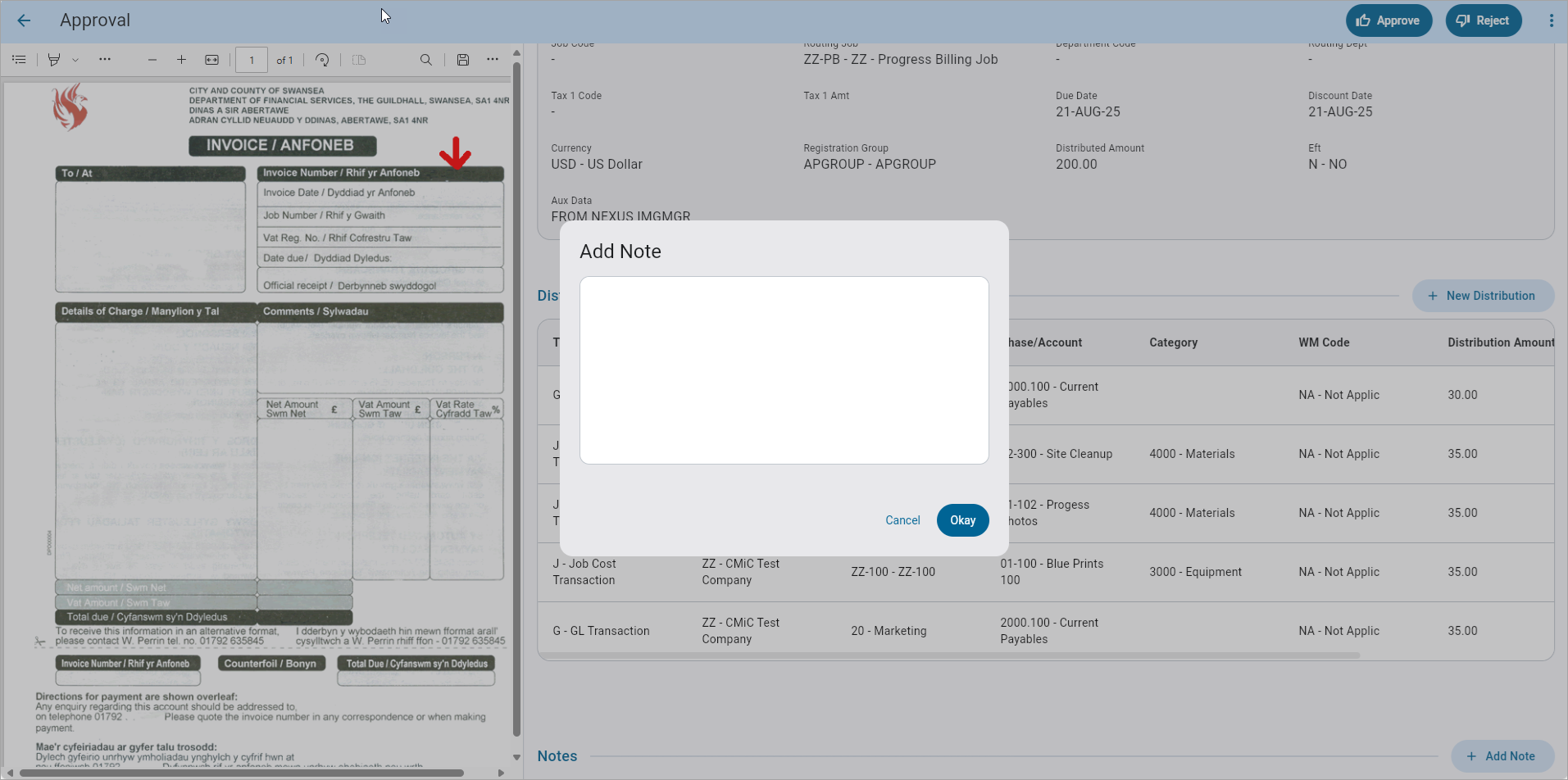
Task: Click the PDF scroll right arrow
Action: coord(501,773)
